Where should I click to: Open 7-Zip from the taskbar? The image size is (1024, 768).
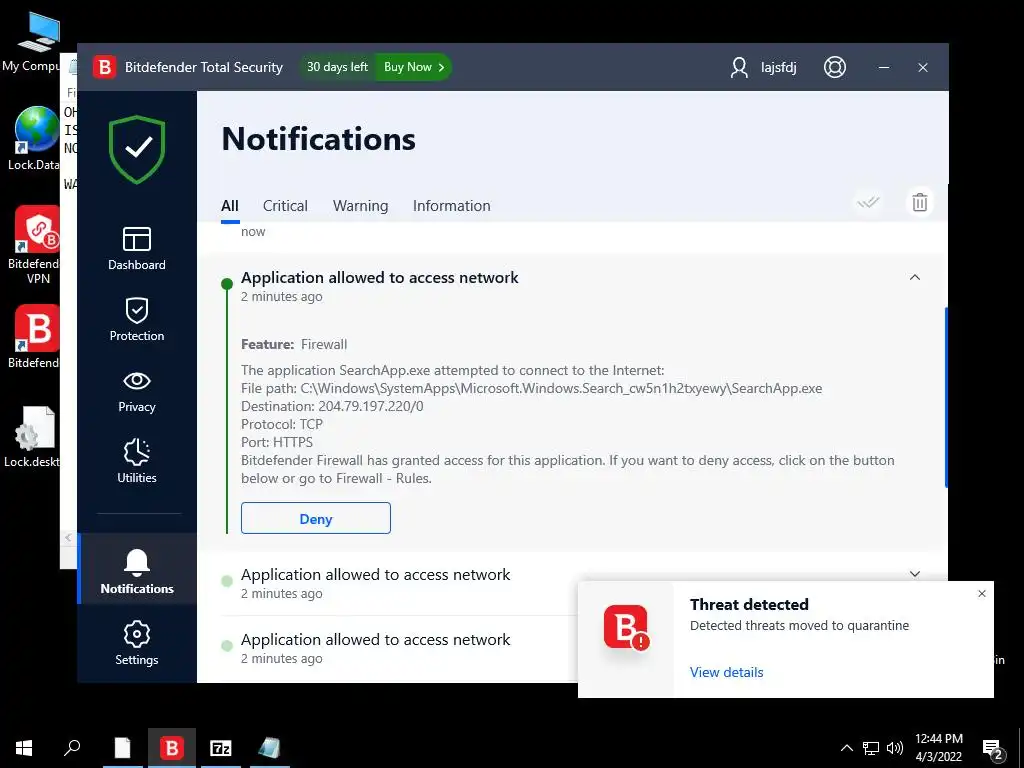pos(221,748)
